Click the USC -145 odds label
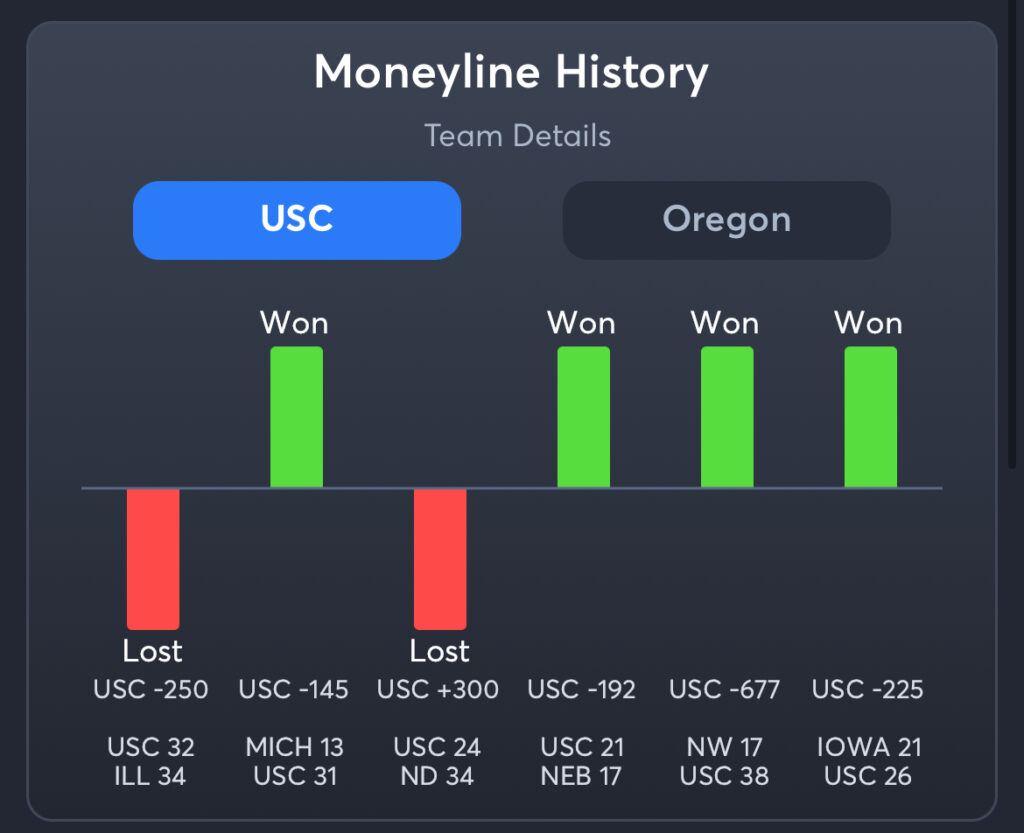Image resolution: width=1024 pixels, height=833 pixels. tap(294, 689)
